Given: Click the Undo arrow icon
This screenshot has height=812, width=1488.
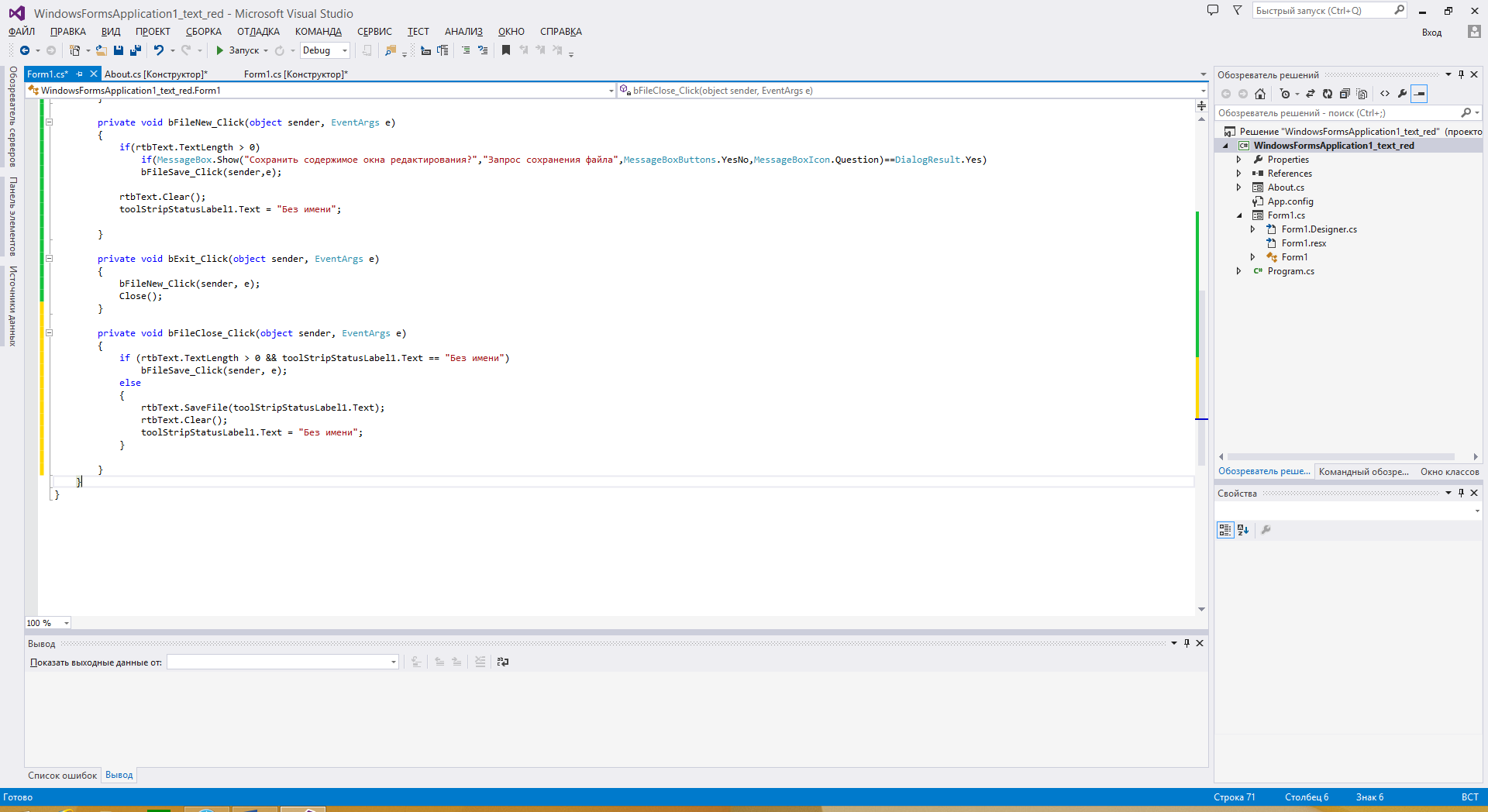Looking at the screenshot, I should [x=159, y=50].
